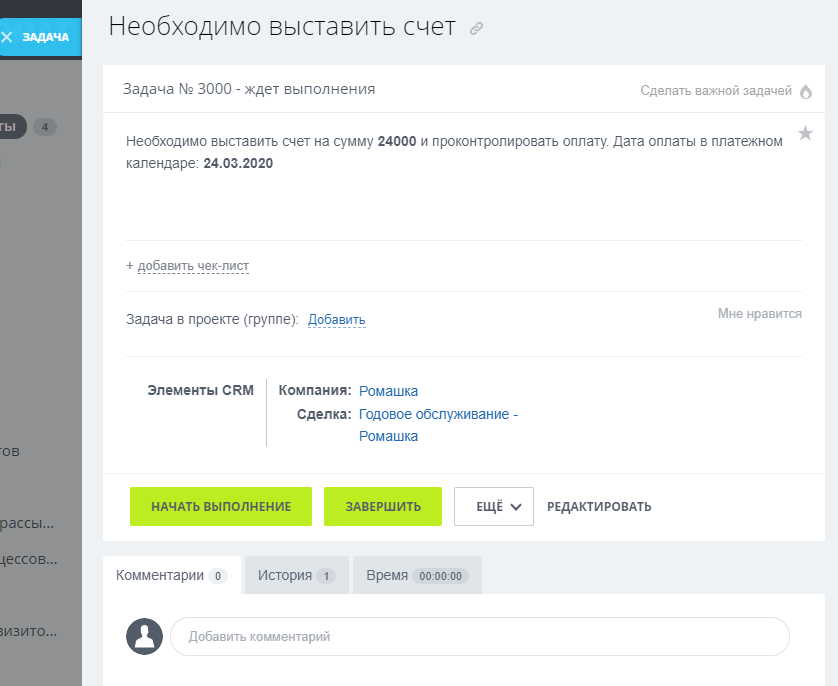Image resolution: width=838 pixels, height=686 pixels.
Task: Toggle "Сделать важной задачей" label
Action: (x=716, y=91)
